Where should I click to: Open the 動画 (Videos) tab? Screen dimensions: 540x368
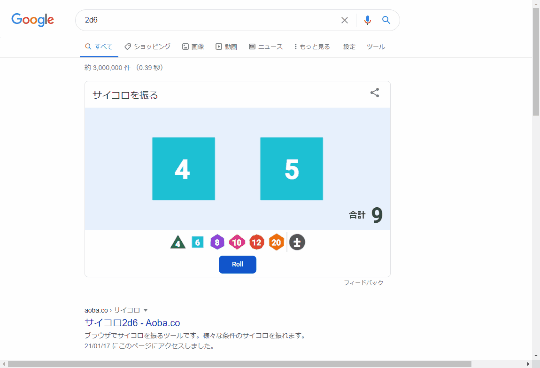pyautogui.click(x=226, y=46)
